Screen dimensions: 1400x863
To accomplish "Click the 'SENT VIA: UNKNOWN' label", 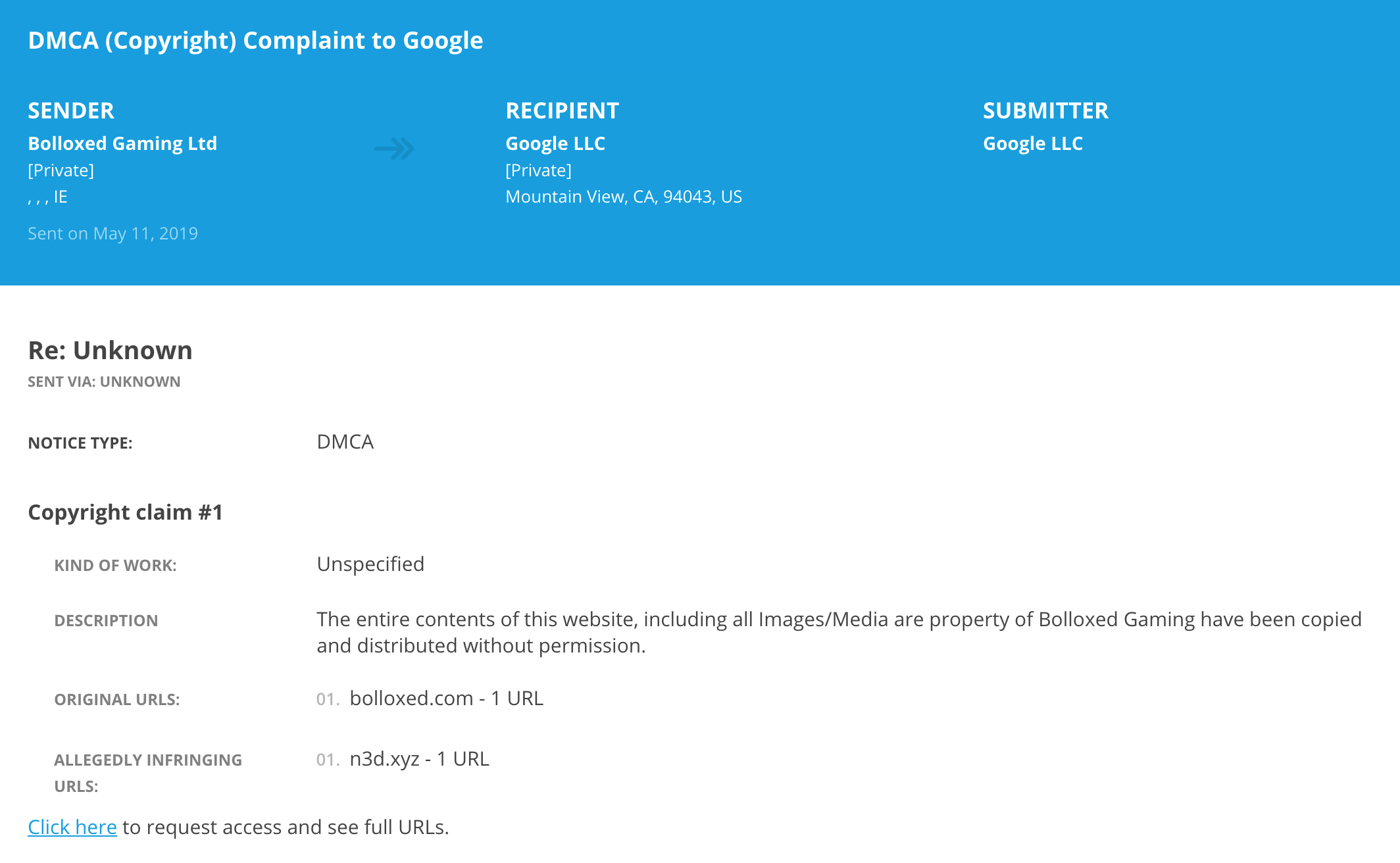I will pos(104,382).
